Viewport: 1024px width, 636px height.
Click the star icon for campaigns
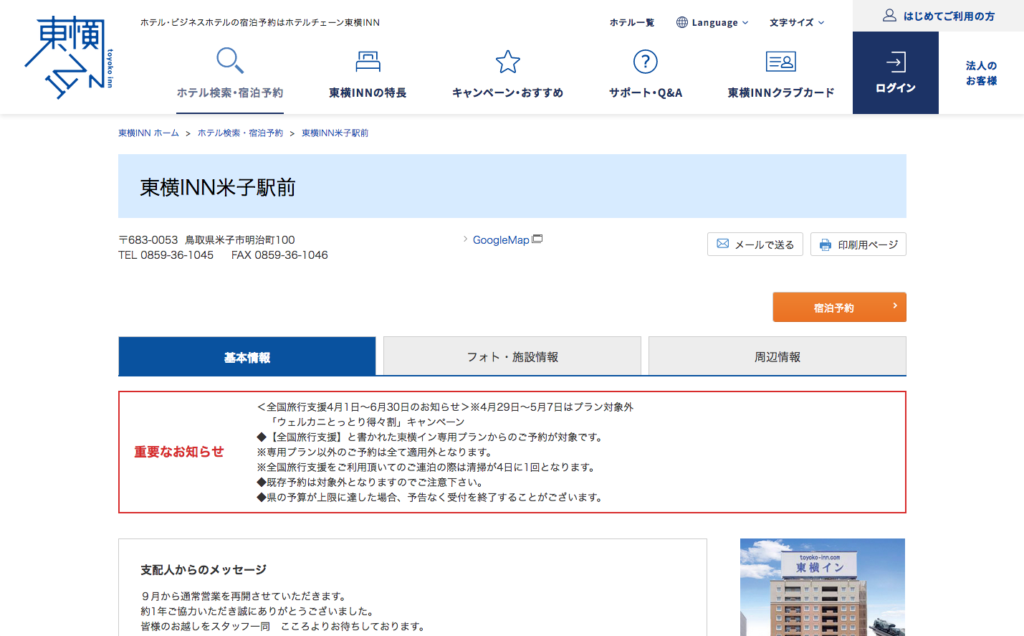[507, 61]
